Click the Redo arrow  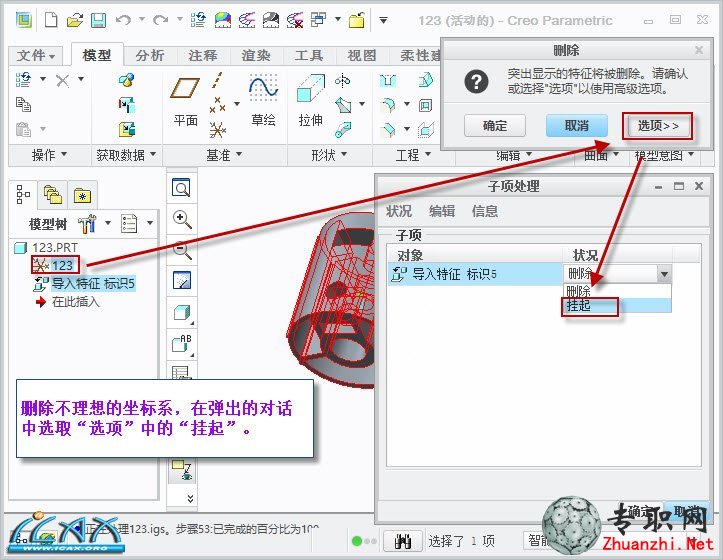click(160, 20)
